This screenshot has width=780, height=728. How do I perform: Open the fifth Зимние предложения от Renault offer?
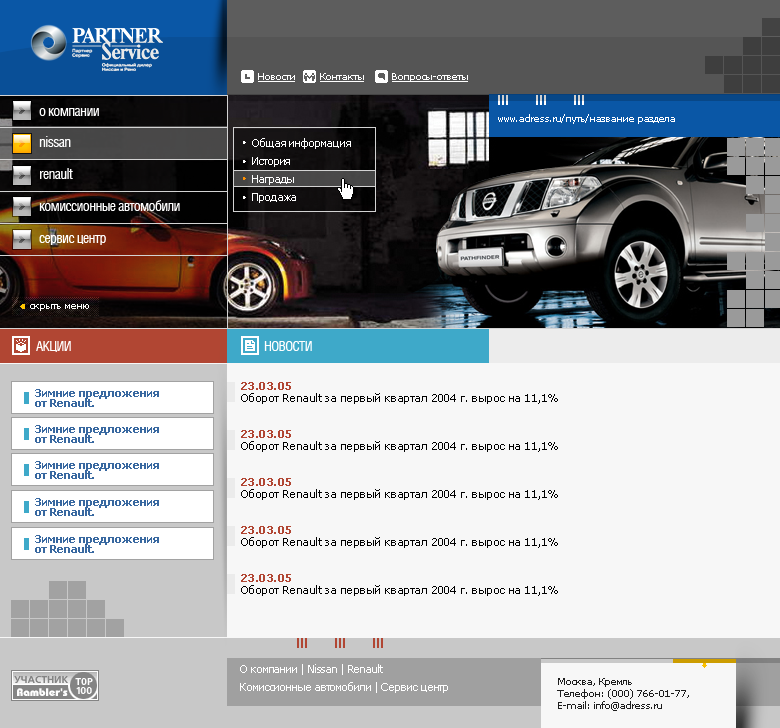[x=112, y=543]
